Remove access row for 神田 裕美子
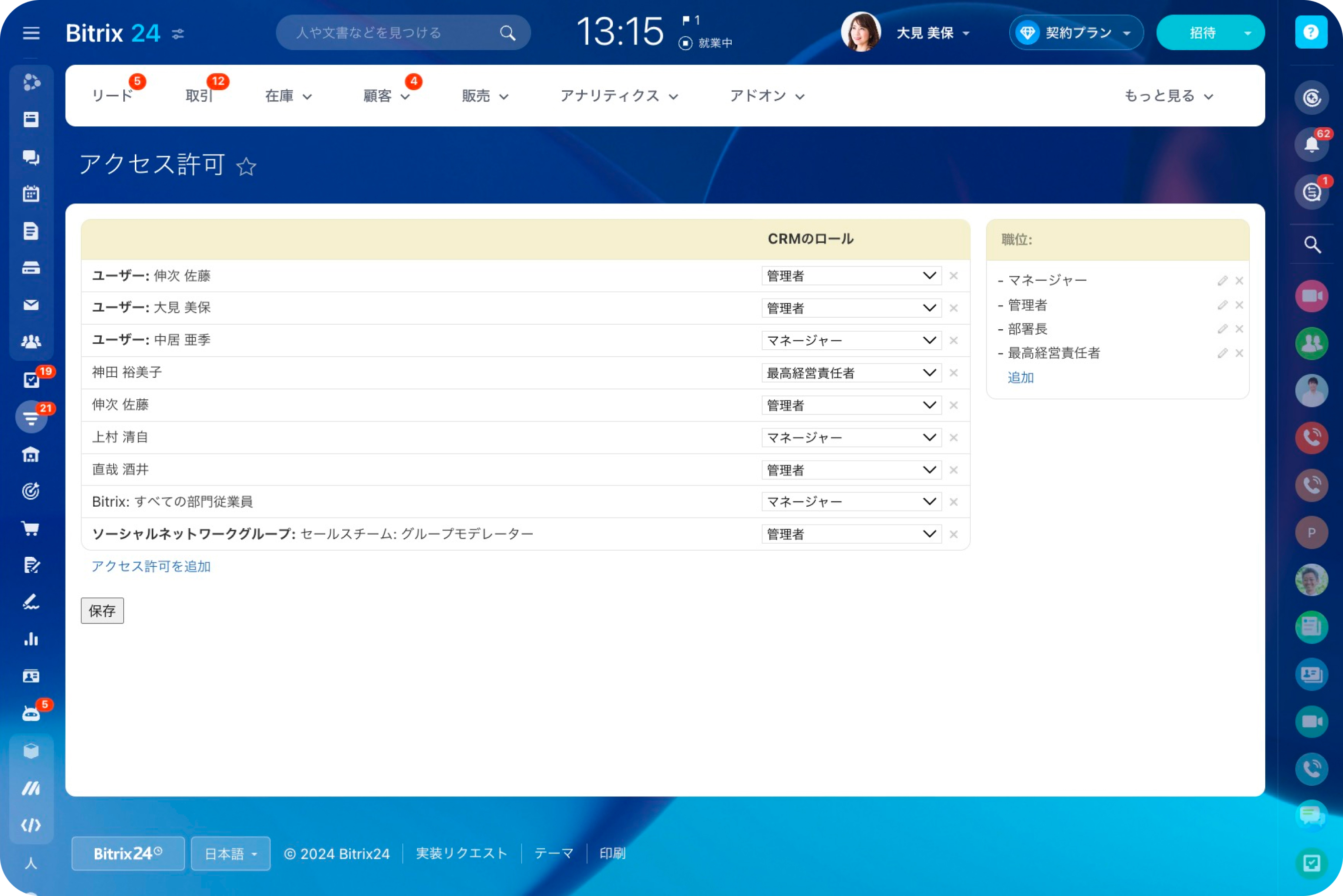 [x=953, y=372]
